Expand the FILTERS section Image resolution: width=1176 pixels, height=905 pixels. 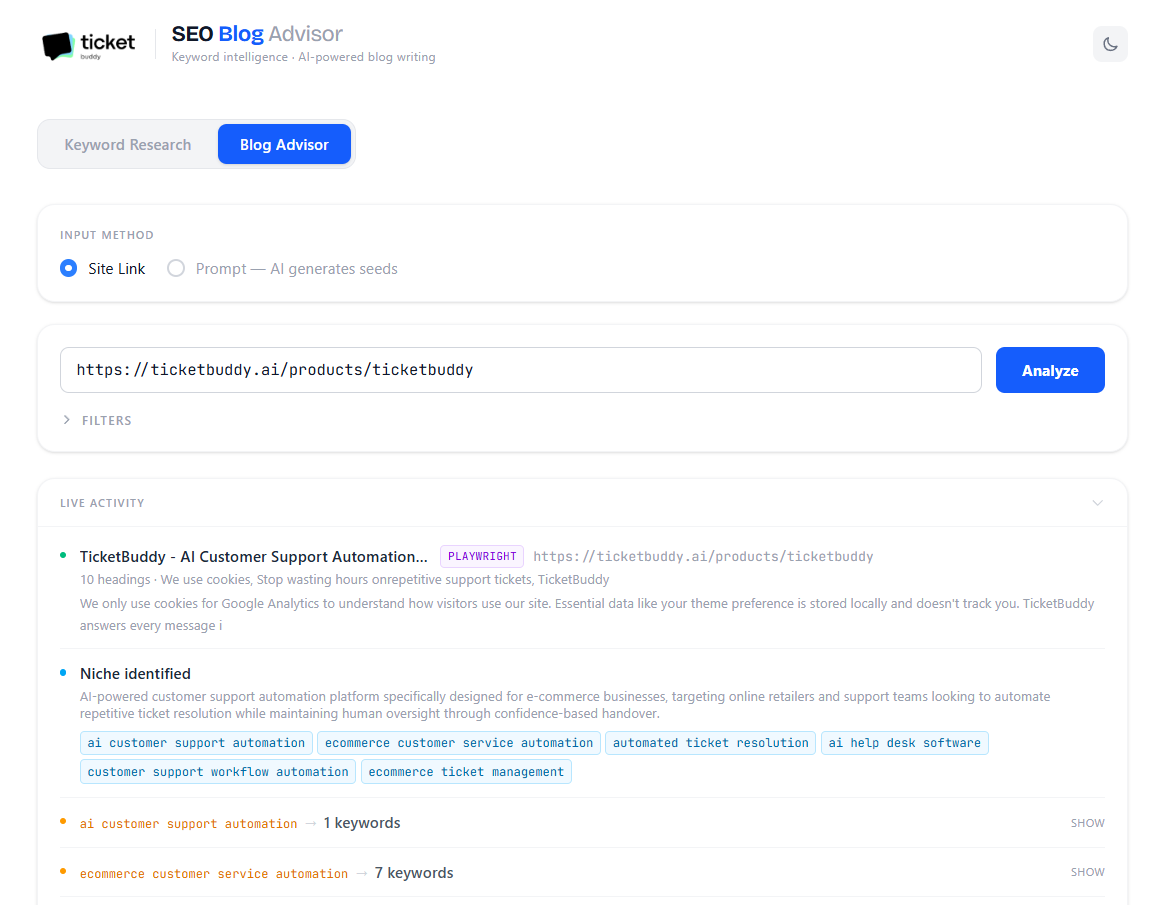tap(96, 420)
